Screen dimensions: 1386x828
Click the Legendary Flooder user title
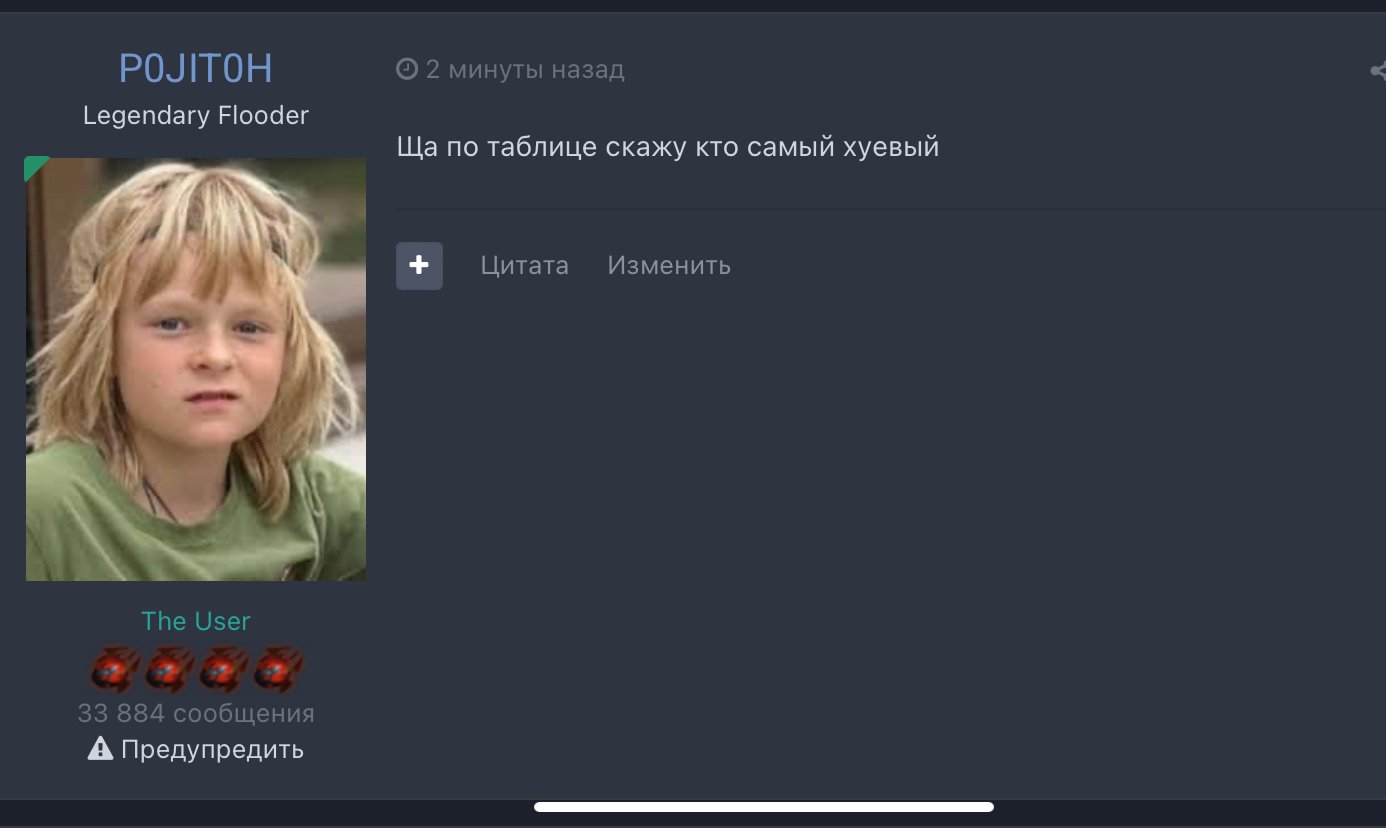coord(196,115)
